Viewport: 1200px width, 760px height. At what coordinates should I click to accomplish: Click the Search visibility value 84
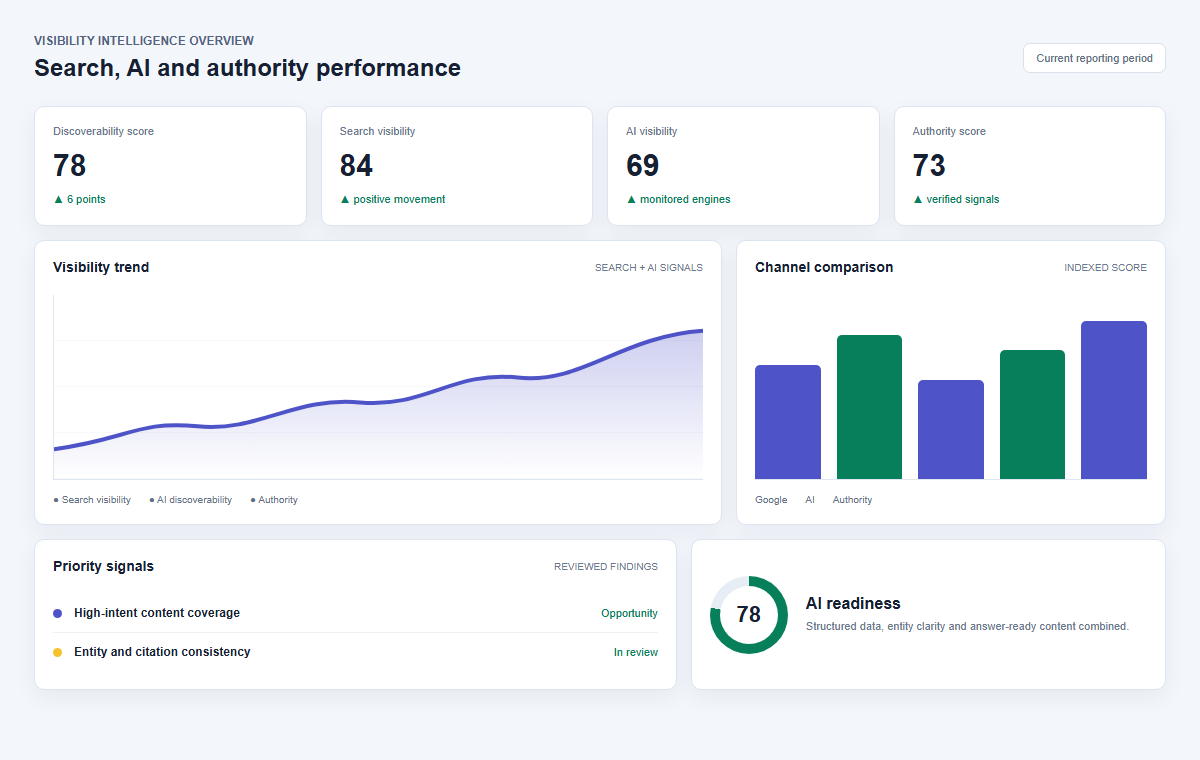coord(357,165)
